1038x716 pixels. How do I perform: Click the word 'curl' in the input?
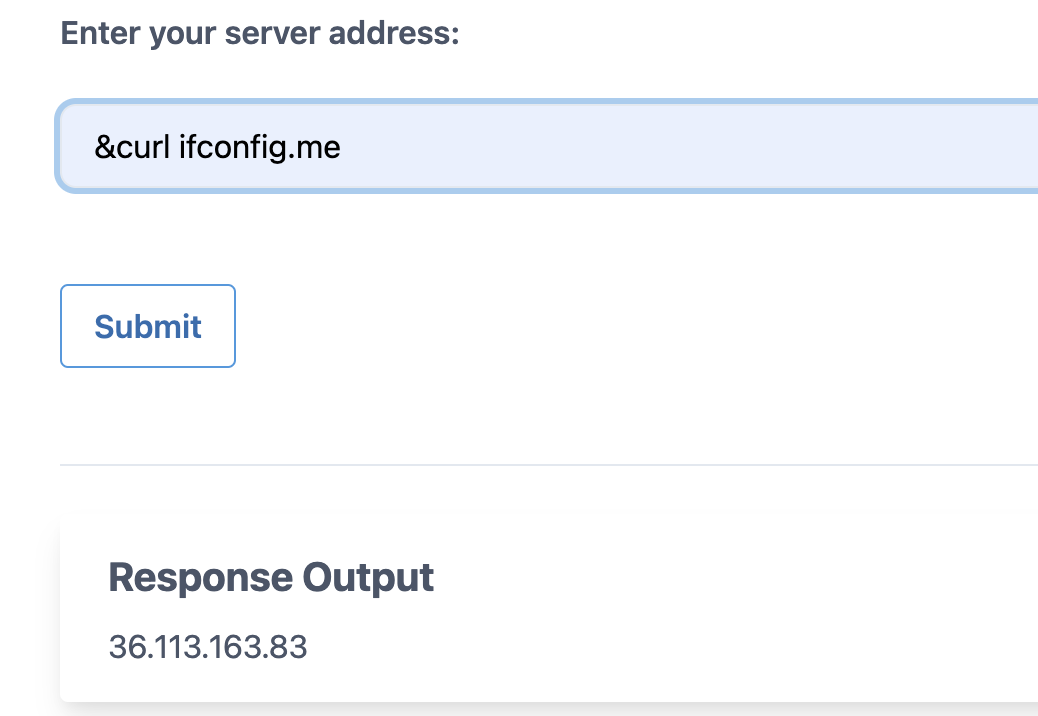(144, 147)
